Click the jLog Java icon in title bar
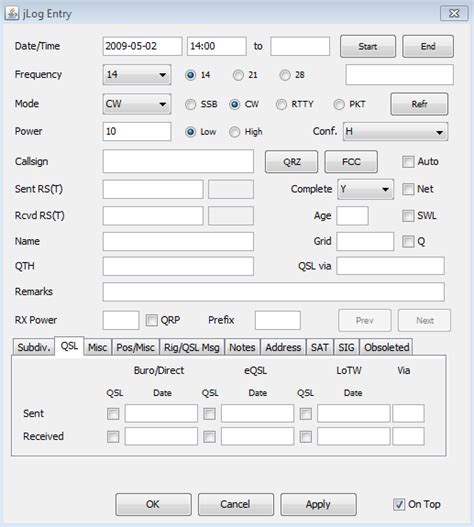This screenshot has width=474, height=527. tap(12, 13)
